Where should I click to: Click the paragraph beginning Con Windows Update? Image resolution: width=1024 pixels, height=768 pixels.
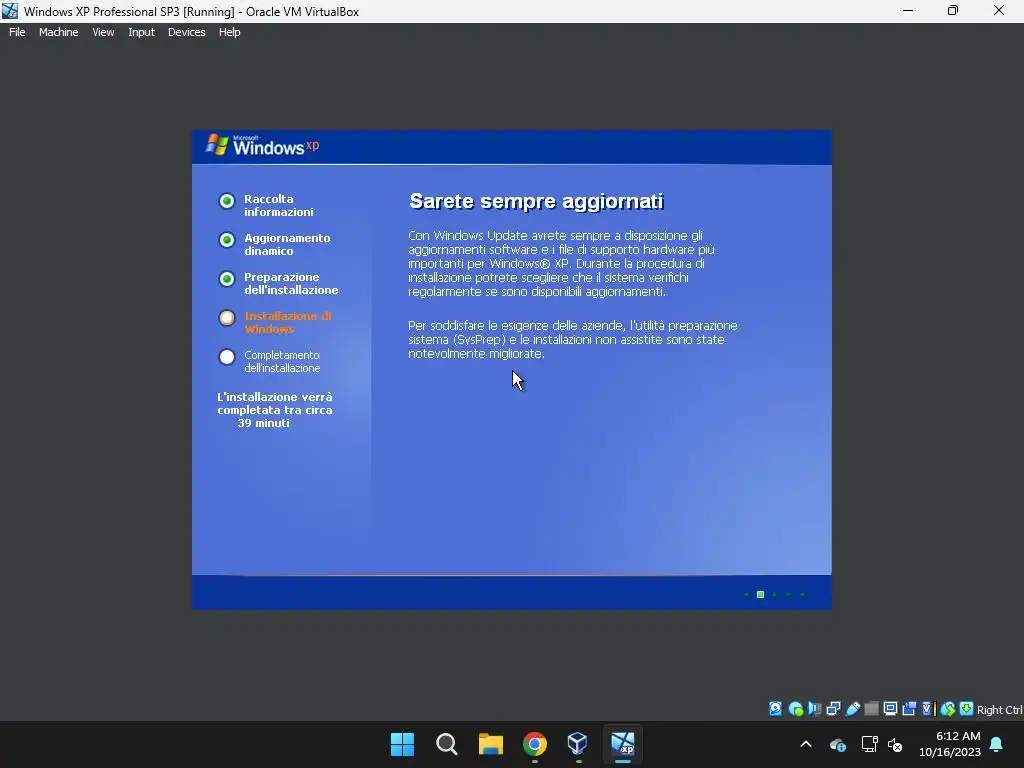562,264
